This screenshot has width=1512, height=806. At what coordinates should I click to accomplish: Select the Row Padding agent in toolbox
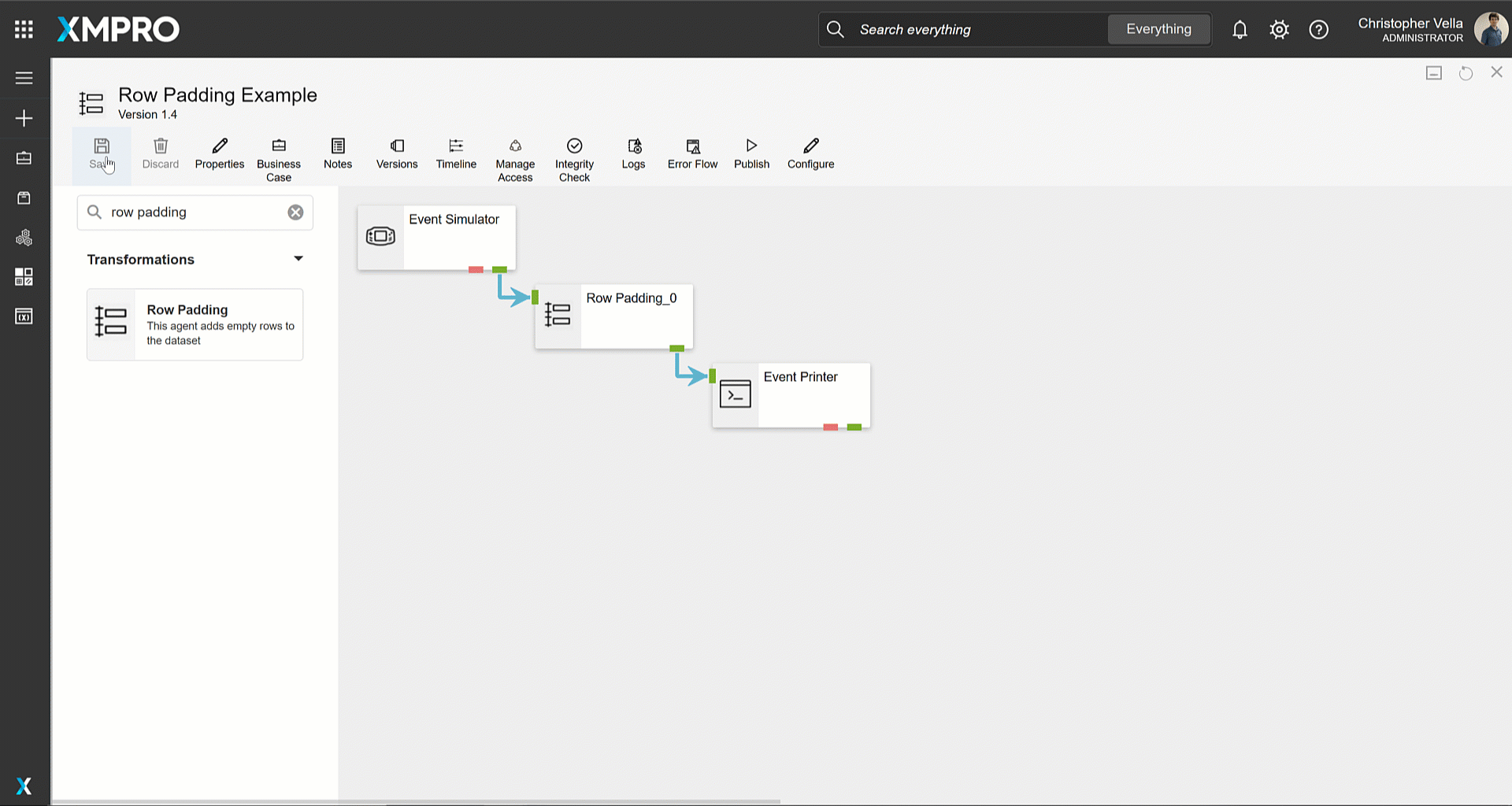click(195, 324)
